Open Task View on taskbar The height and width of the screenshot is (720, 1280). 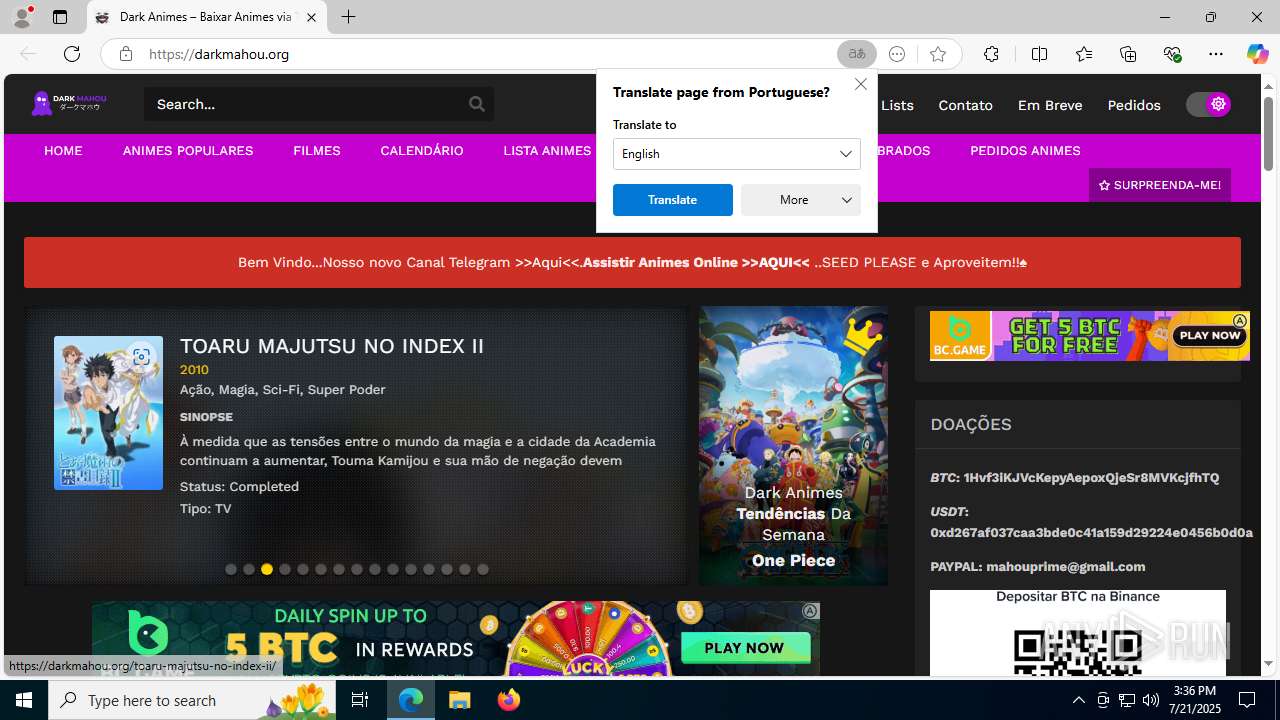(360, 700)
